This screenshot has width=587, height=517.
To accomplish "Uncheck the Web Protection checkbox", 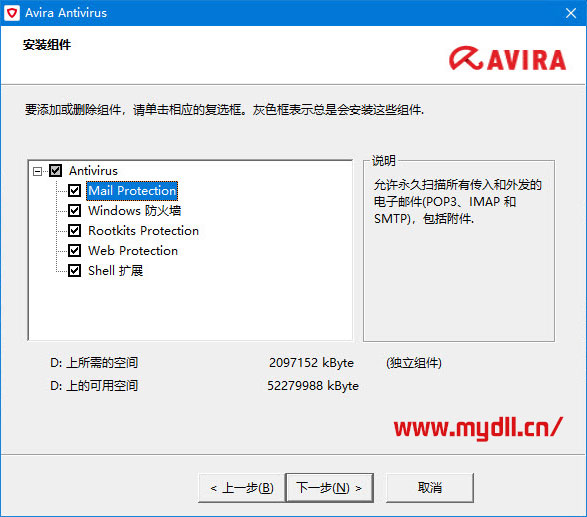I will pyautogui.click(x=74, y=250).
